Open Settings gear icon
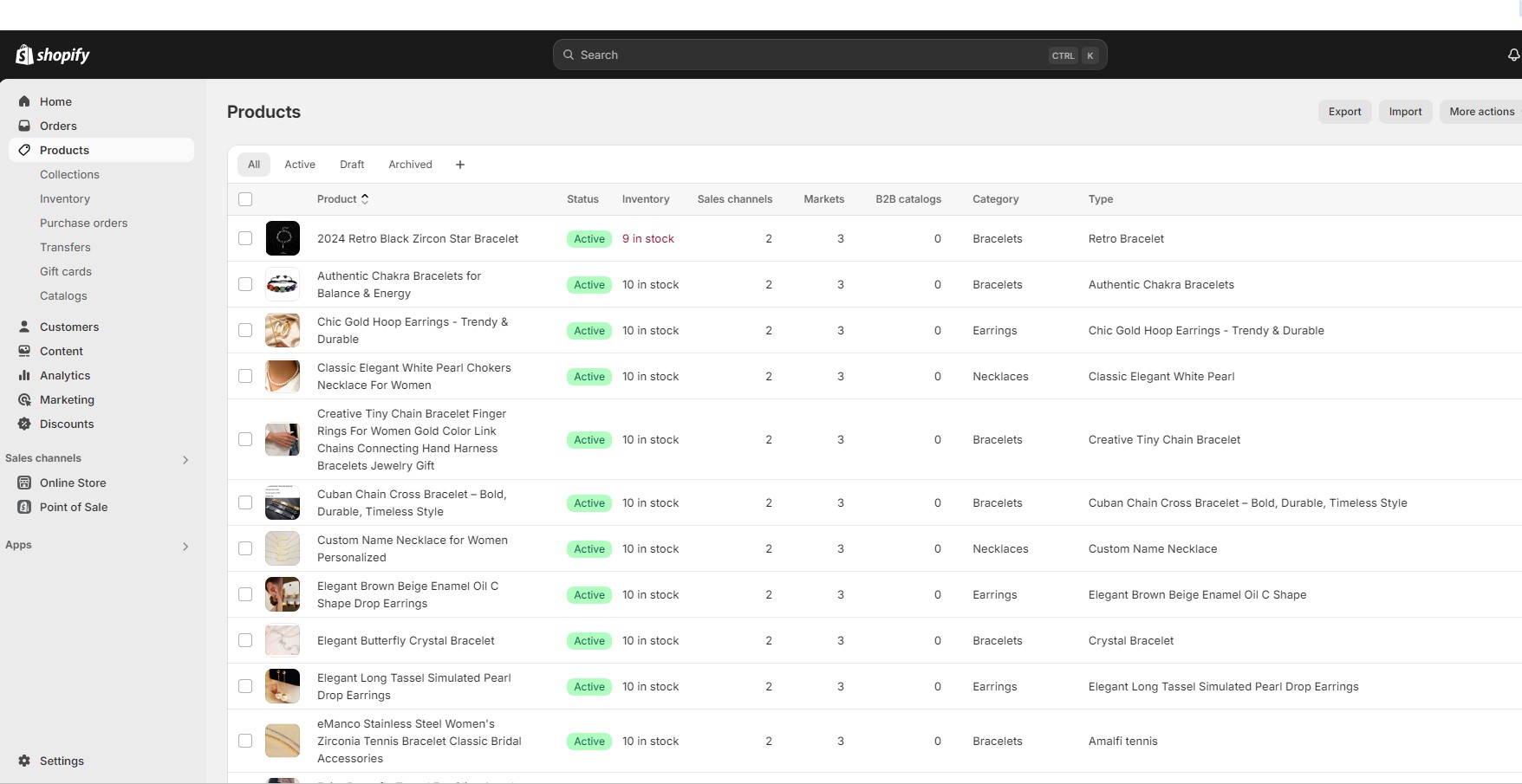Image resolution: width=1522 pixels, height=784 pixels. point(24,761)
